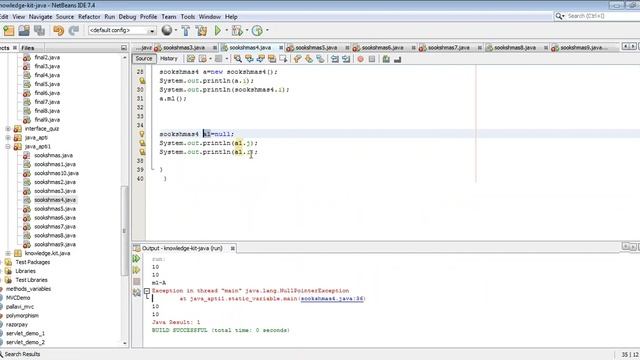This screenshot has width=640, height=360.
Task: Open the Run Project dropdown arrow
Action: [227, 30]
